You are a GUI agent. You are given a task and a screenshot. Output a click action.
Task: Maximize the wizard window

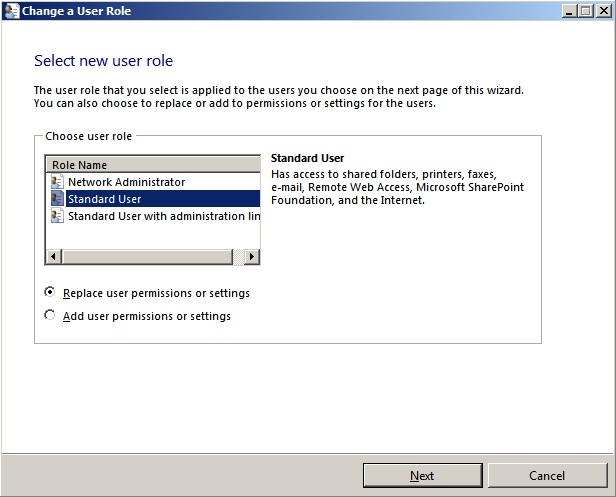click(584, 10)
